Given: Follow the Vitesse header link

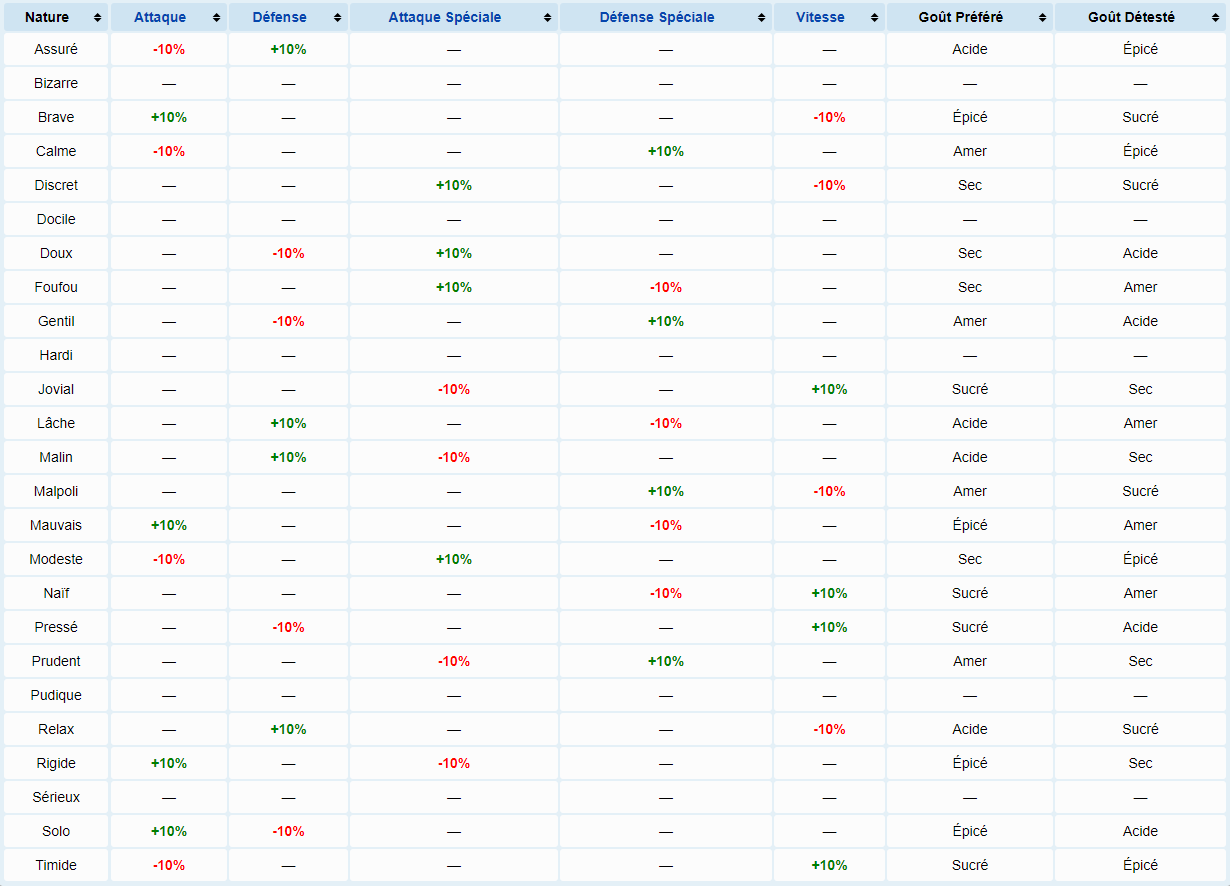Looking at the screenshot, I should (820, 18).
